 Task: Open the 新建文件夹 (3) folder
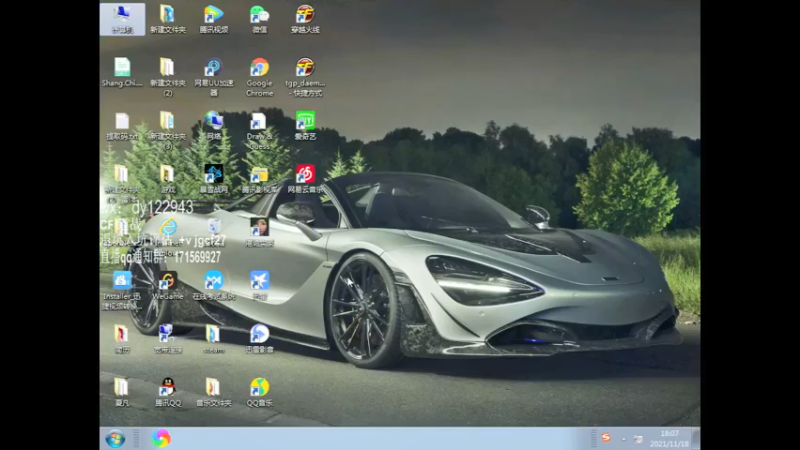coord(168,131)
